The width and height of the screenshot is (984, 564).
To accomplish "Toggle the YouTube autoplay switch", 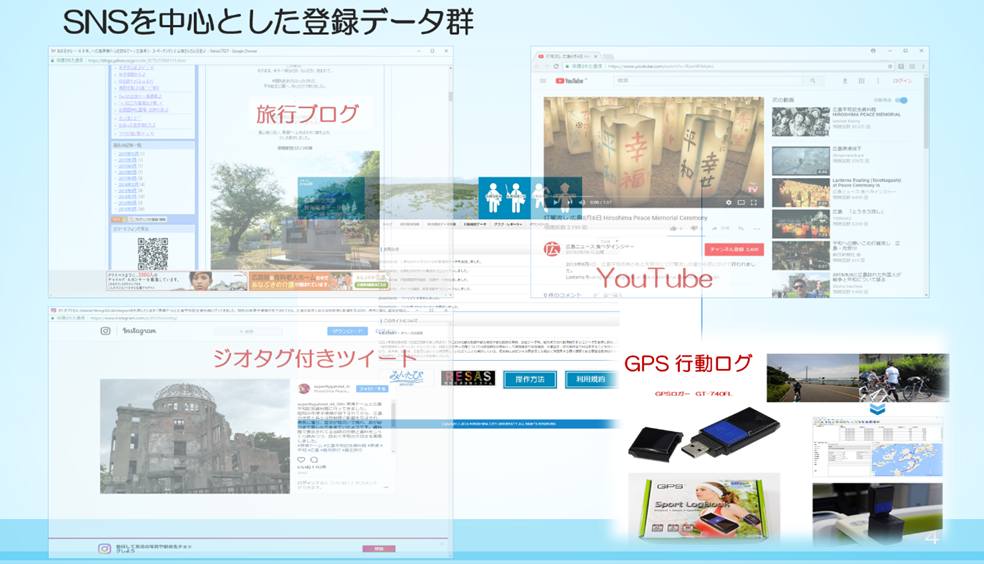I will click(x=901, y=100).
